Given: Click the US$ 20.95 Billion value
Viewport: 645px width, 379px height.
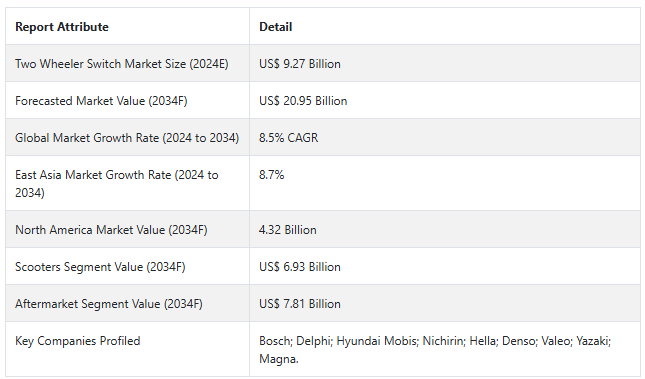Looking at the screenshot, I should [x=303, y=101].
